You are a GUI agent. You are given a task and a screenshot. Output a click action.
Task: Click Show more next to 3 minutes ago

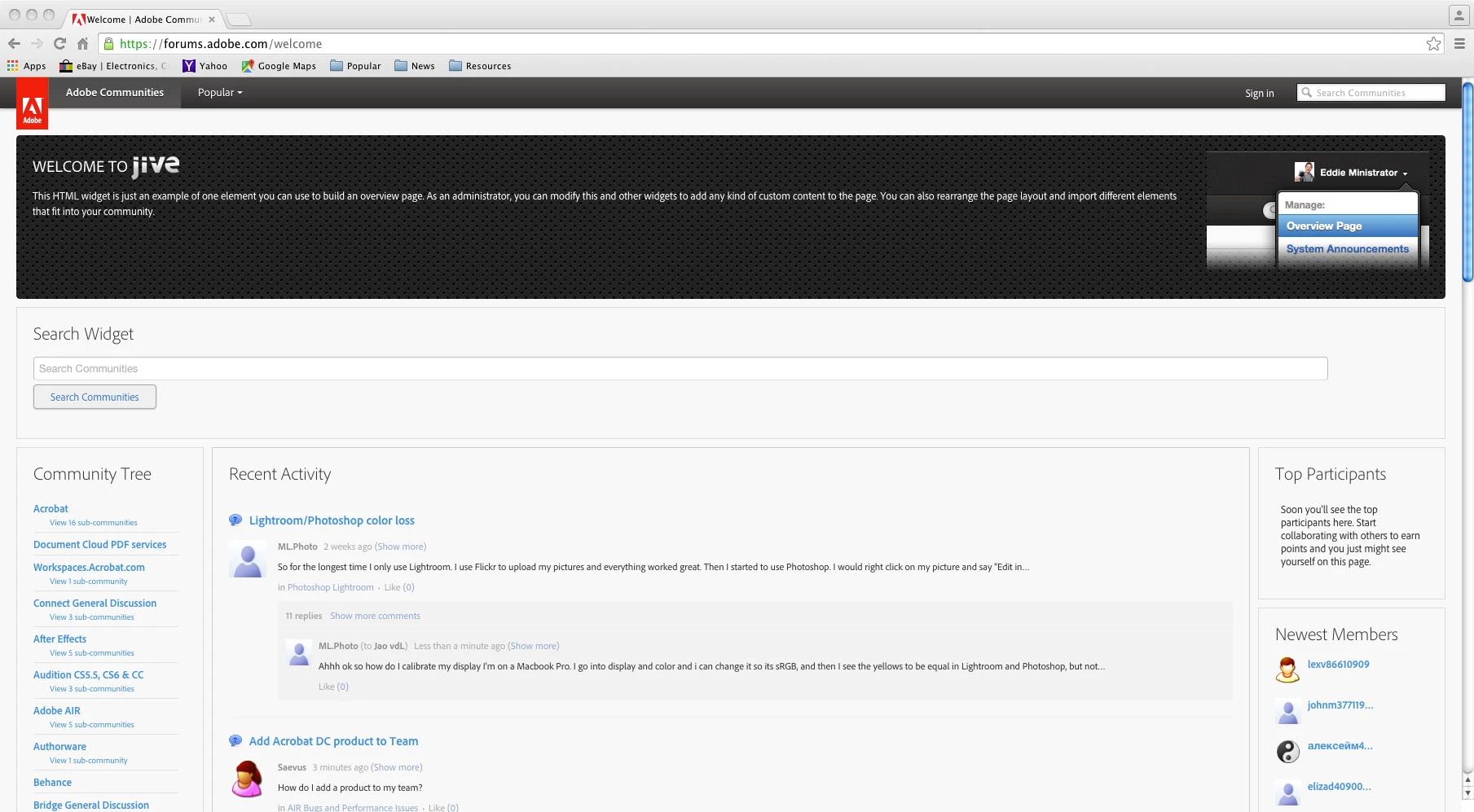coord(398,767)
